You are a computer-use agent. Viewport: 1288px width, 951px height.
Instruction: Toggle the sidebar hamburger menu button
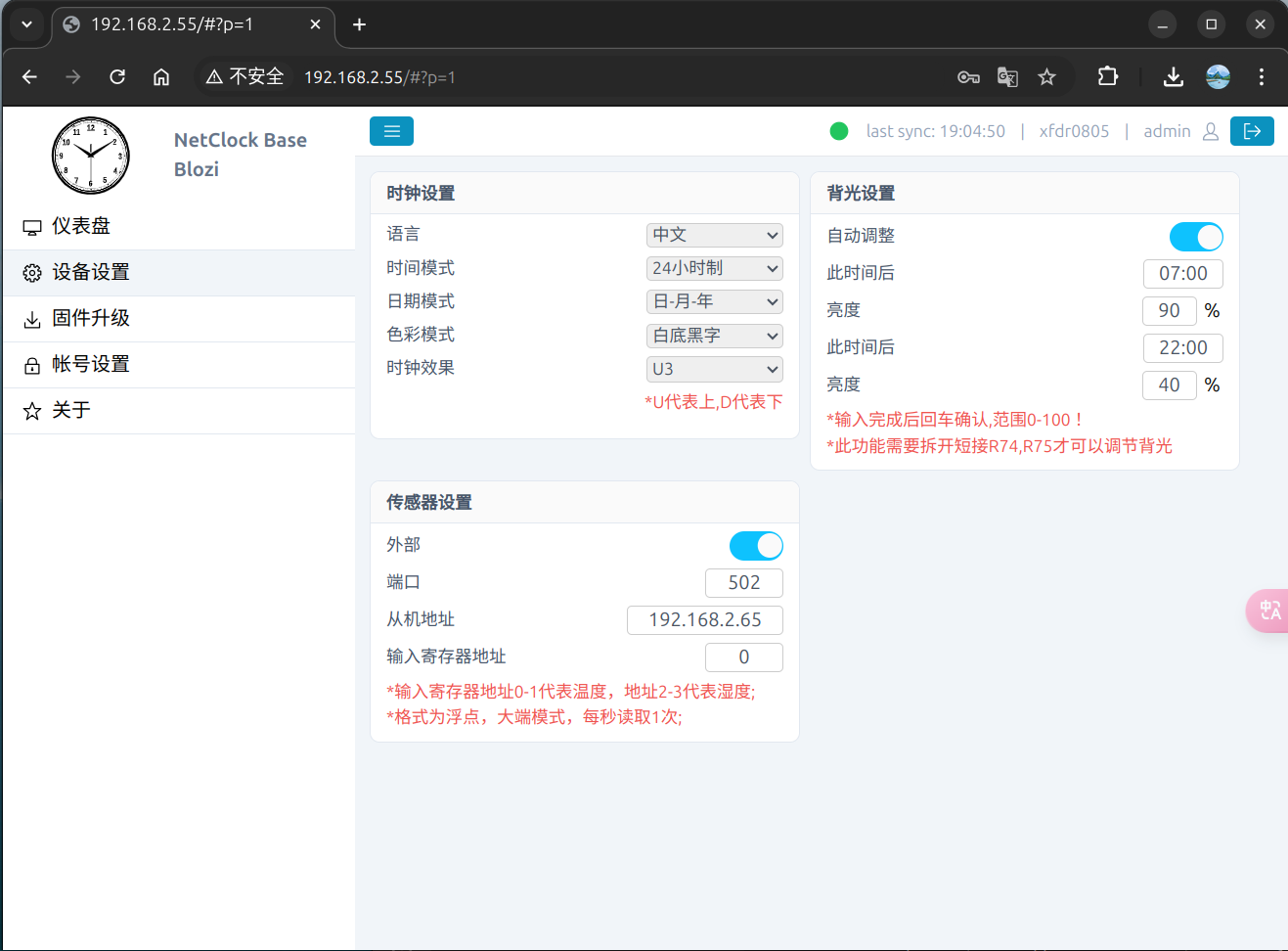click(391, 131)
